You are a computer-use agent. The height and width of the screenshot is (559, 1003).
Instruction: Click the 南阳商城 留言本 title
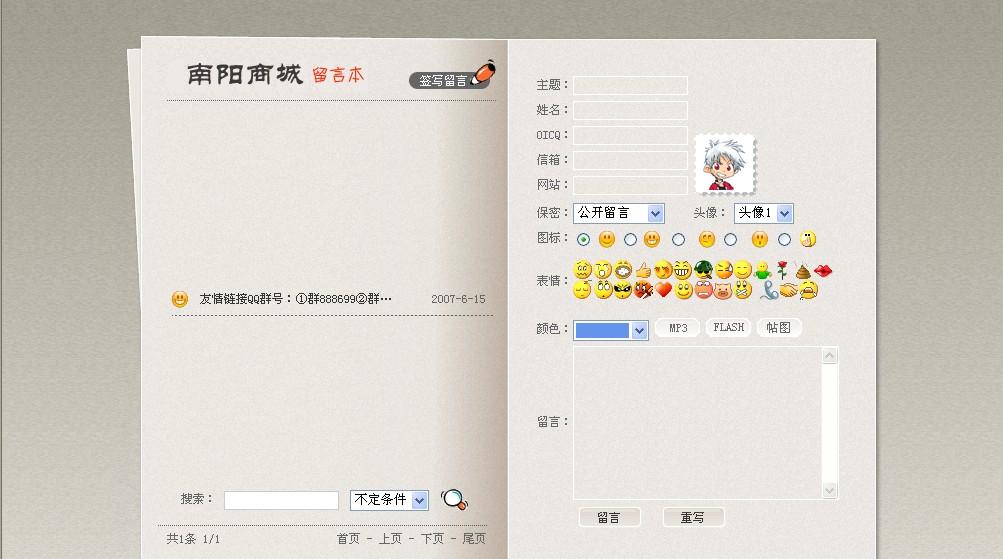[276, 75]
